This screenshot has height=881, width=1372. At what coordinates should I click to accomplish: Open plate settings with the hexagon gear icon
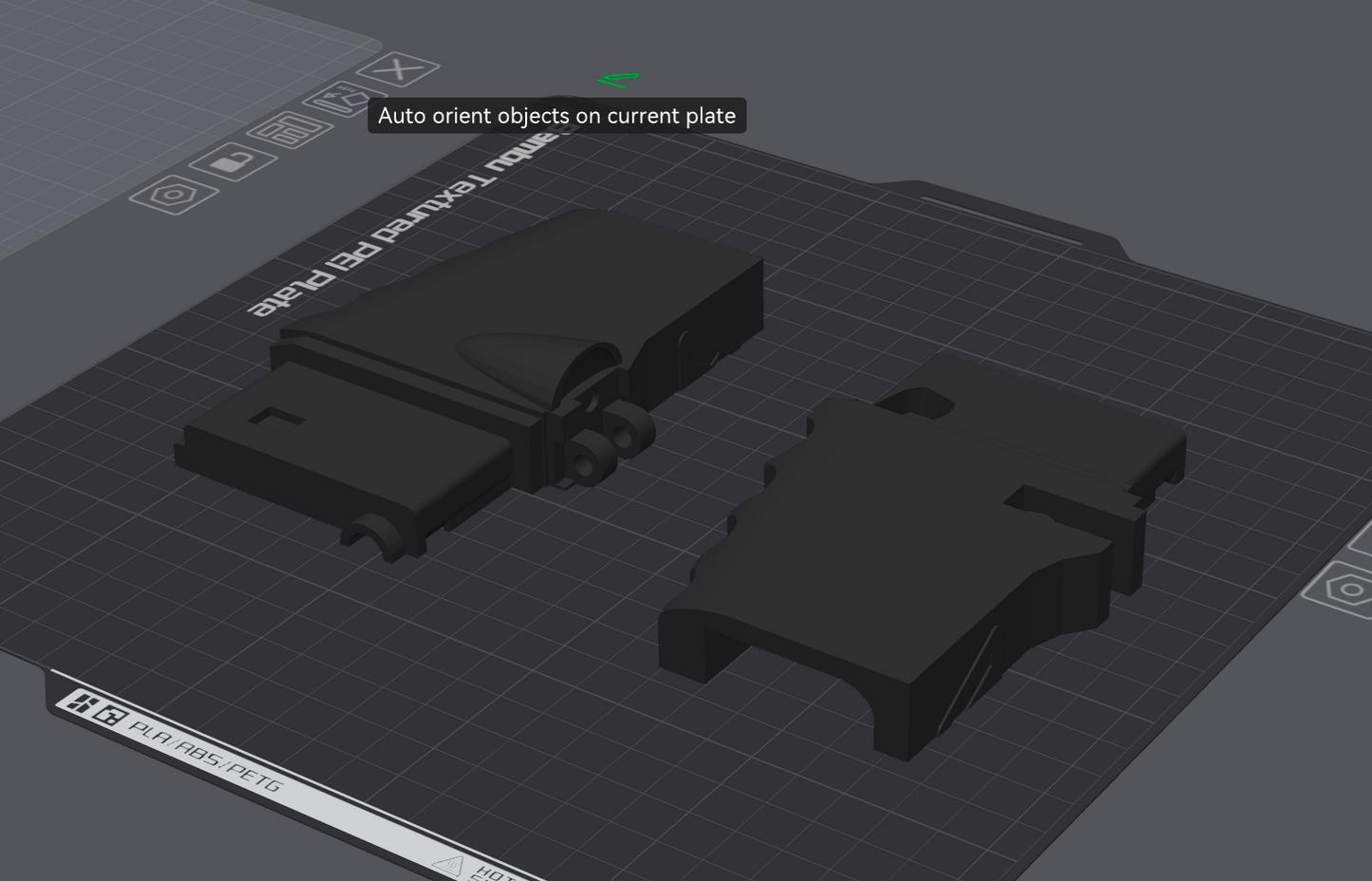click(173, 197)
